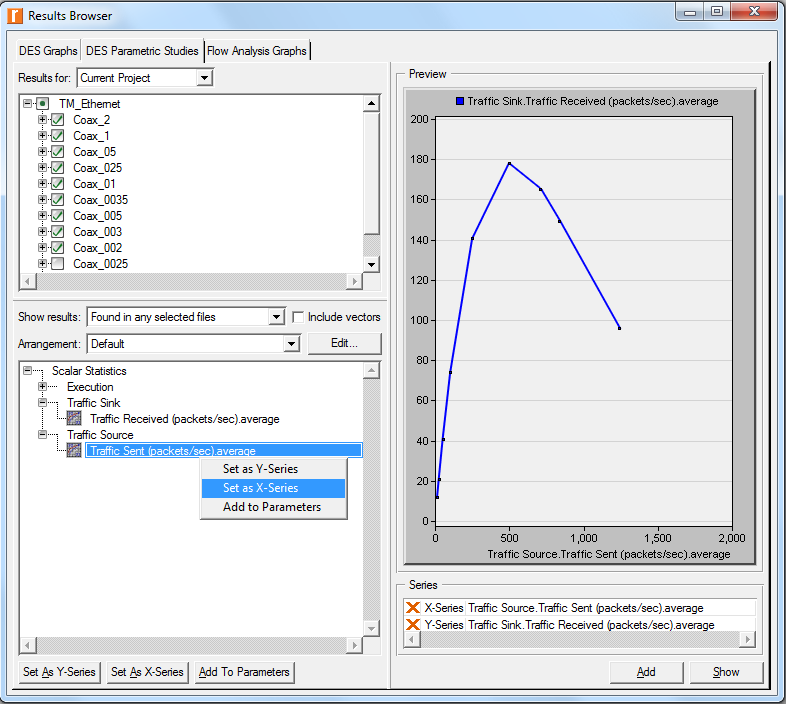Click the peak data point on the graph
The image size is (786, 704).
509,163
